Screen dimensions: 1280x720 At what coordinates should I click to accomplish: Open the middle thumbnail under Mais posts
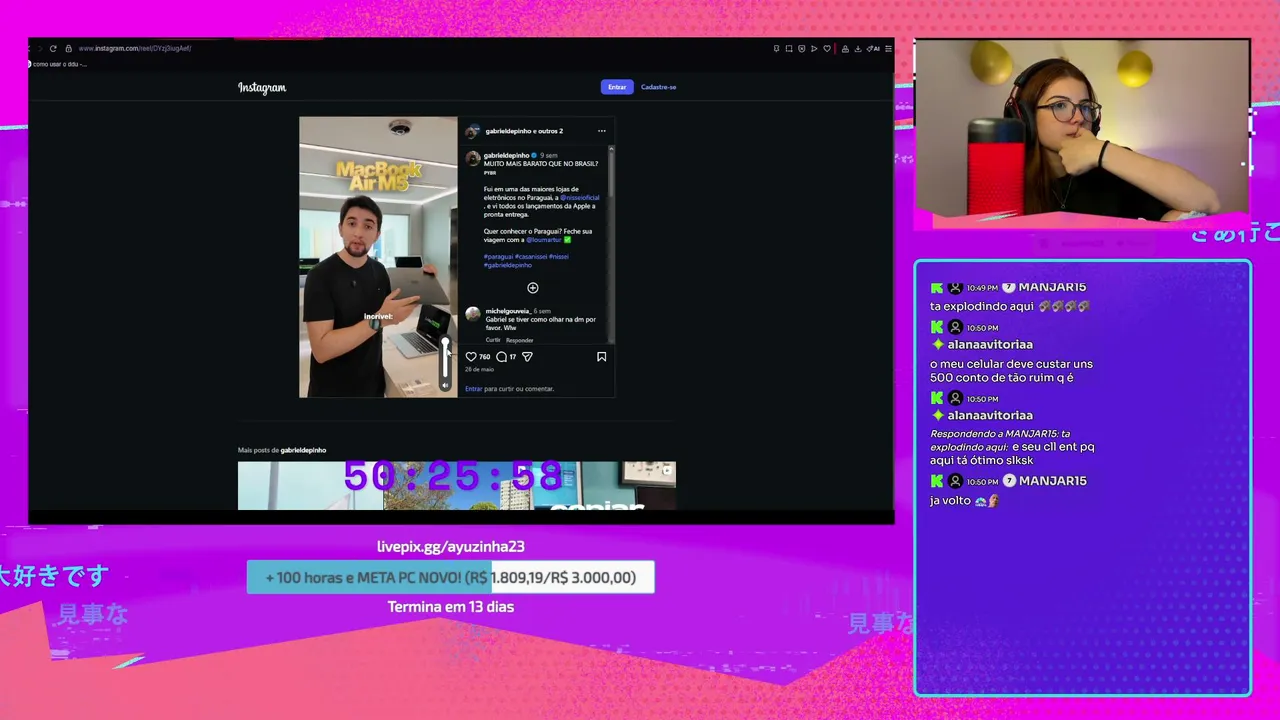457,486
